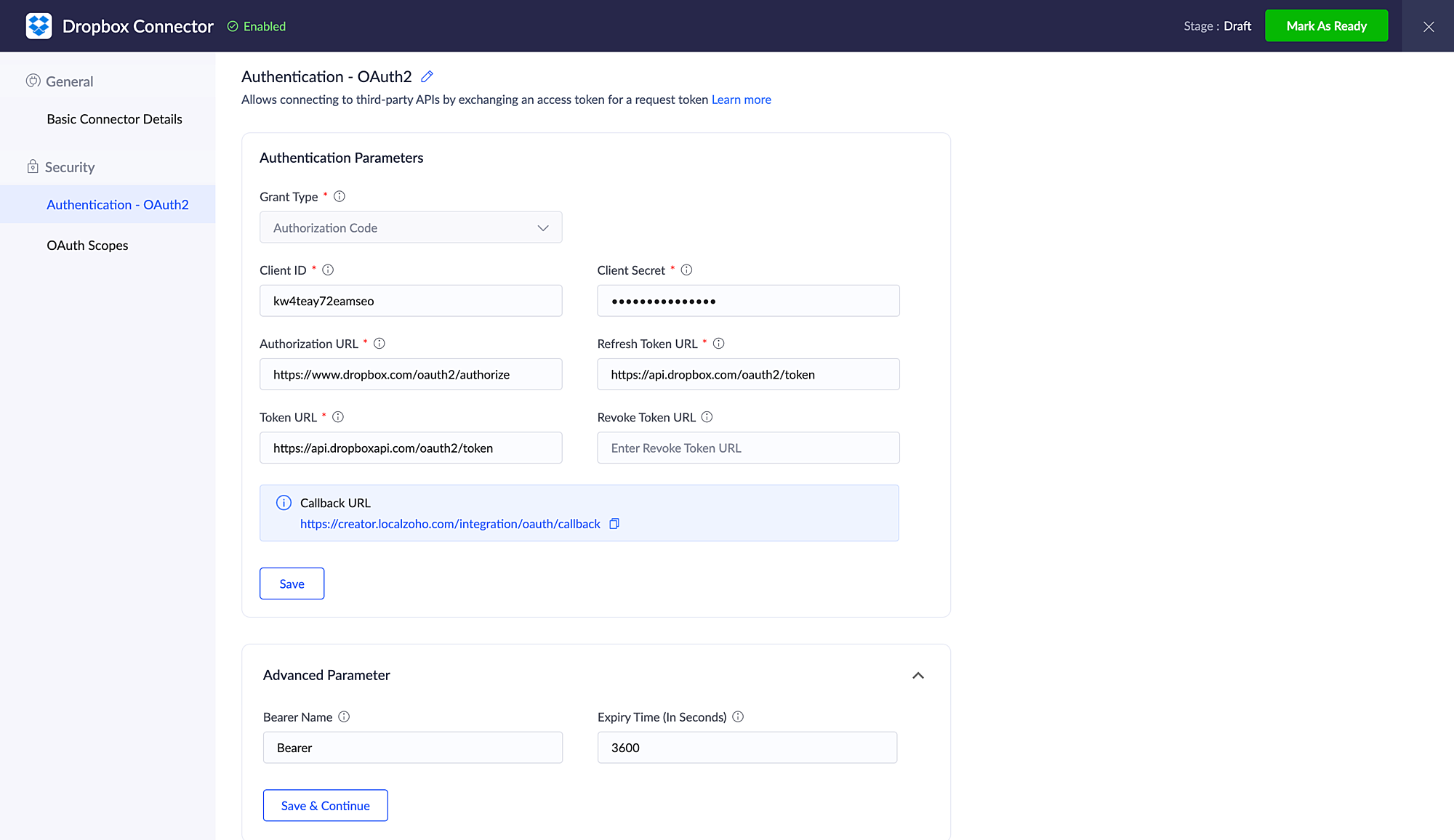Screen dimensions: 1454x840
Task: Select Authentication - OAuth2 sidebar item
Action: (118, 205)
